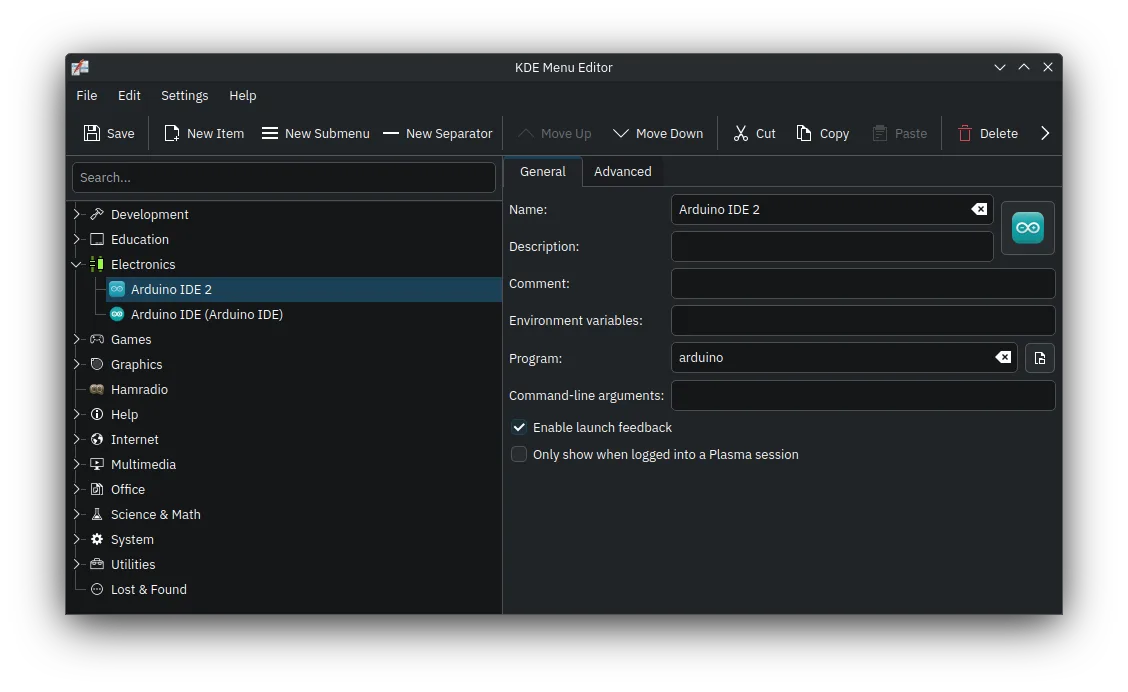Viewport: 1128px width, 692px height.
Task: Disable the Enable launch feedback checkbox
Action: click(x=519, y=427)
